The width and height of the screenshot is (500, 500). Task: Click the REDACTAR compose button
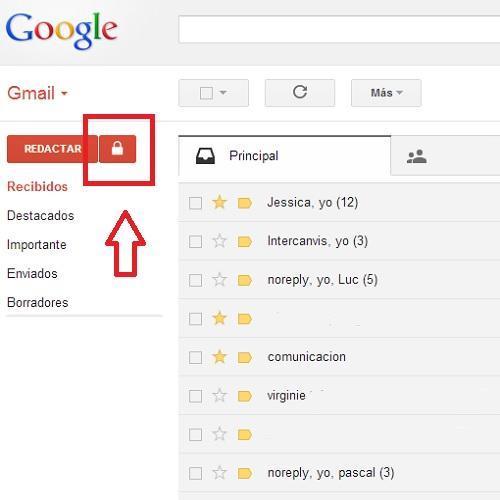tap(52, 149)
